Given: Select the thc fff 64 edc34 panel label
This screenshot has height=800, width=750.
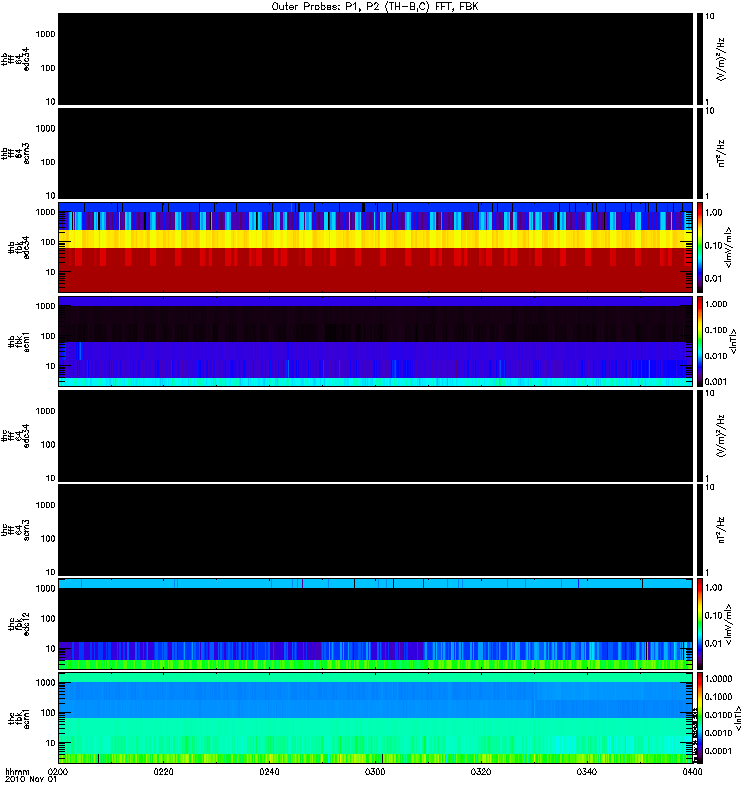Looking at the screenshot, I should tap(15, 436).
